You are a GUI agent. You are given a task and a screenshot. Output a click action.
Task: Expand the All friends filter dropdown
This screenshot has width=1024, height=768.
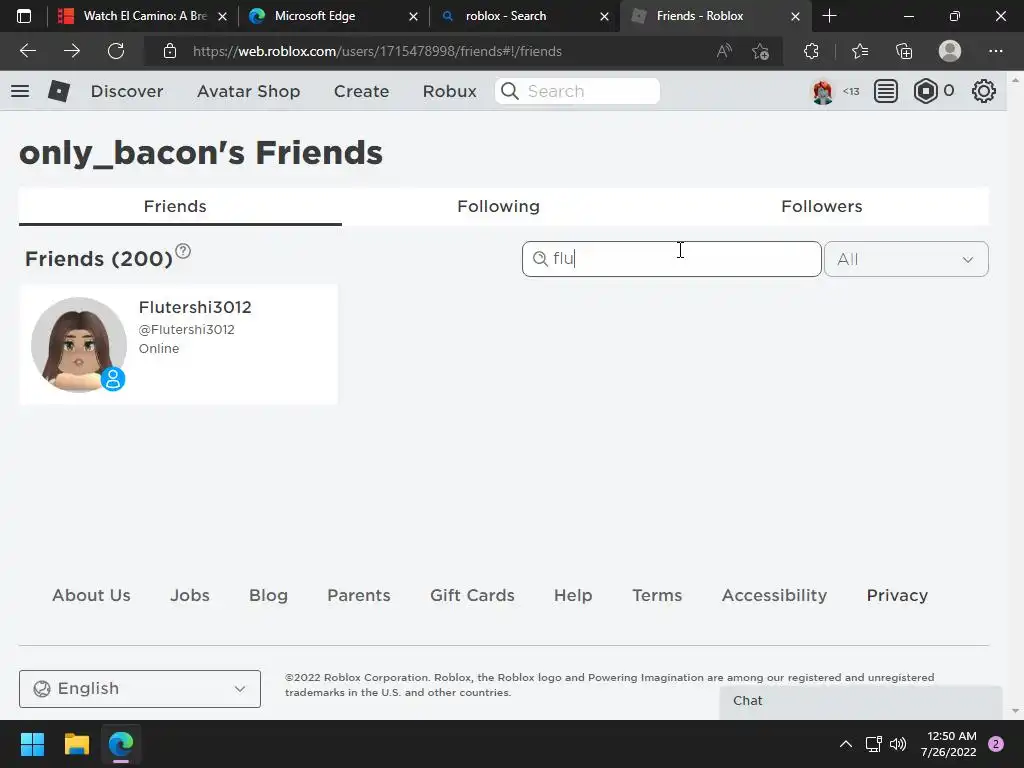[906, 259]
